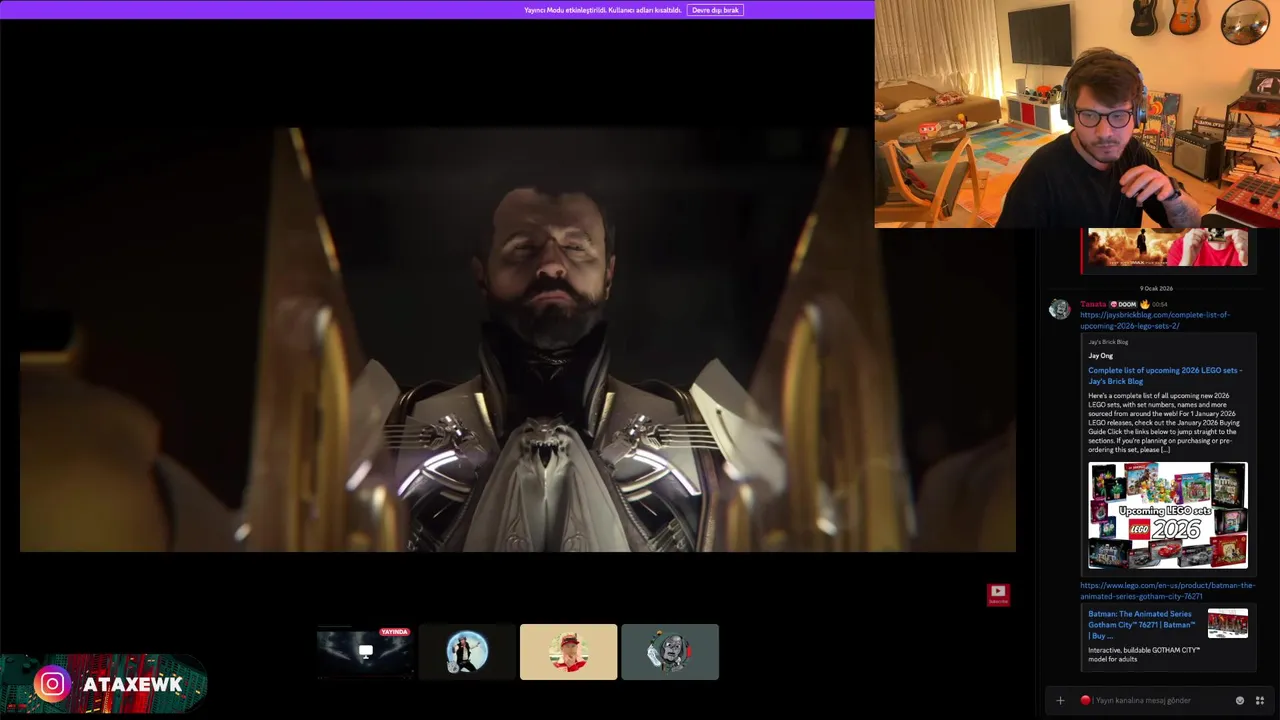The width and height of the screenshot is (1280, 720).
Task: Click the main stream video area
Action: [518, 340]
